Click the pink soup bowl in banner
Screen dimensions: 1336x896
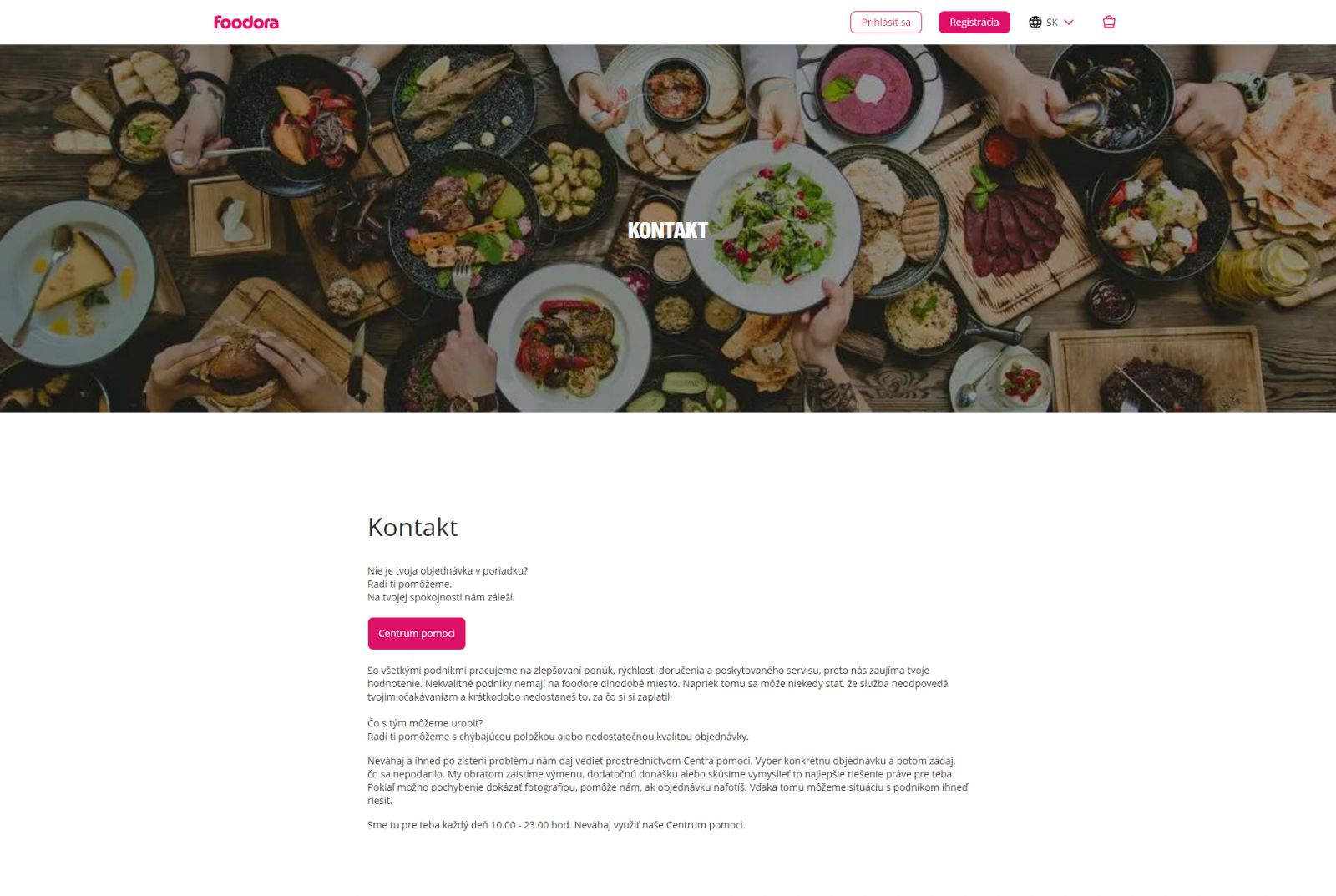[x=868, y=92]
